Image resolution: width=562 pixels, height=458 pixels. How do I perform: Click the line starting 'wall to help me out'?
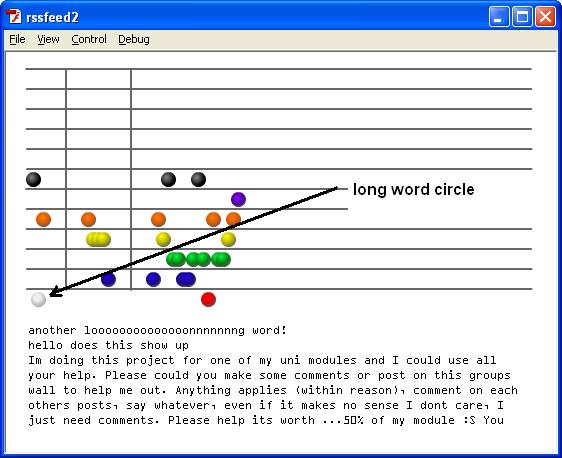tap(273, 390)
